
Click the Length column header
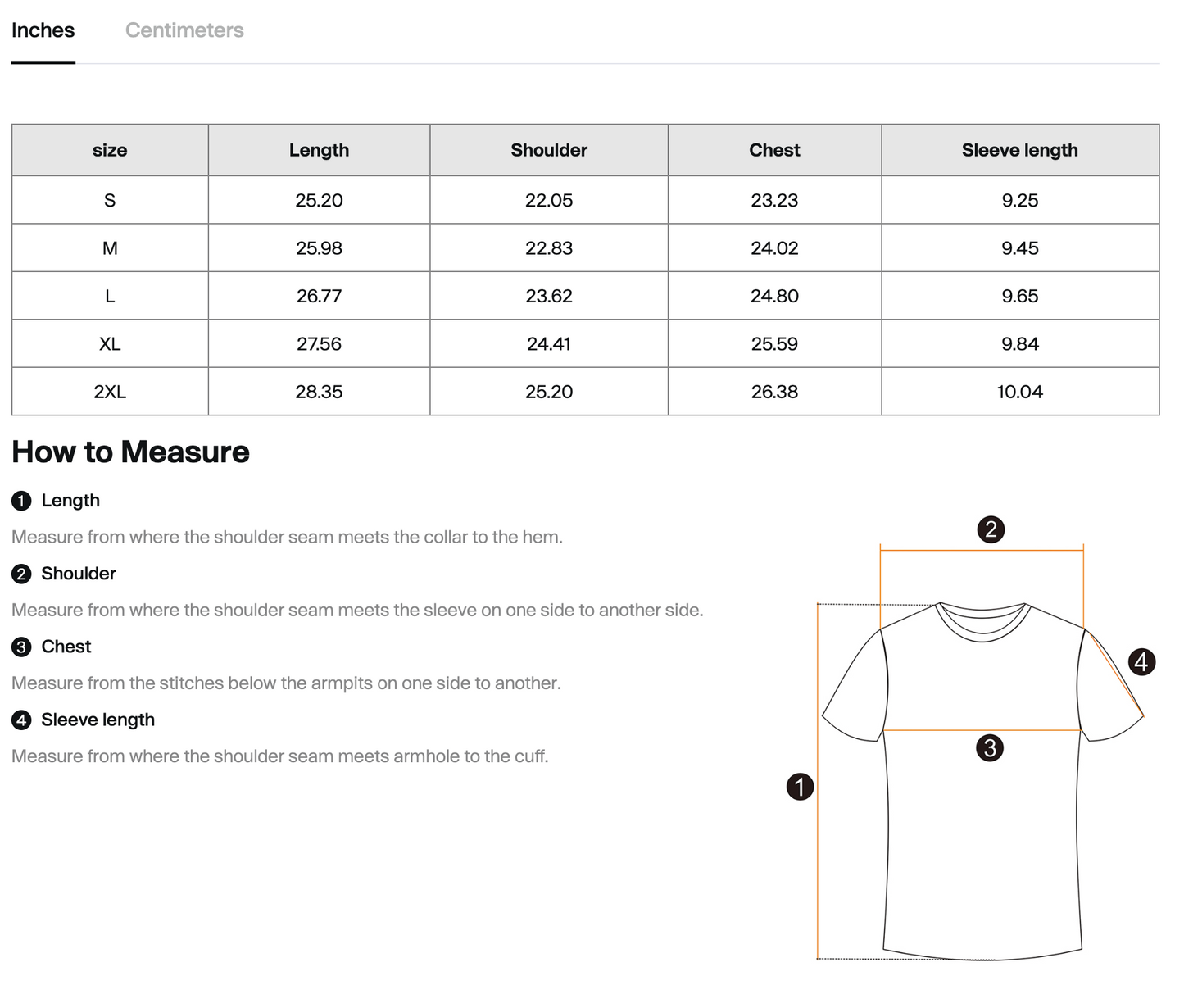319,150
